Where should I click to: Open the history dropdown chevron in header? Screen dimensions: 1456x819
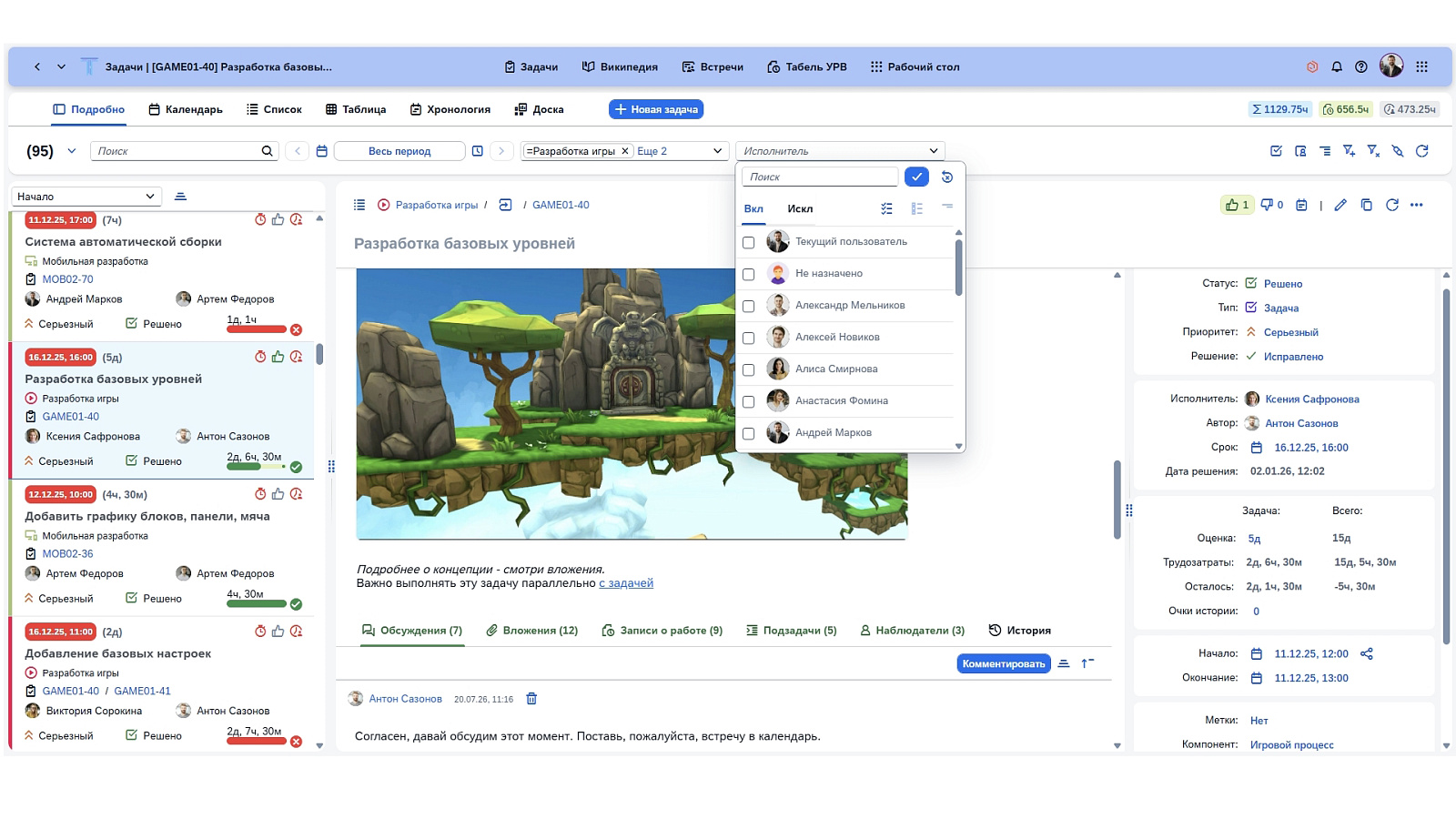point(61,66)
